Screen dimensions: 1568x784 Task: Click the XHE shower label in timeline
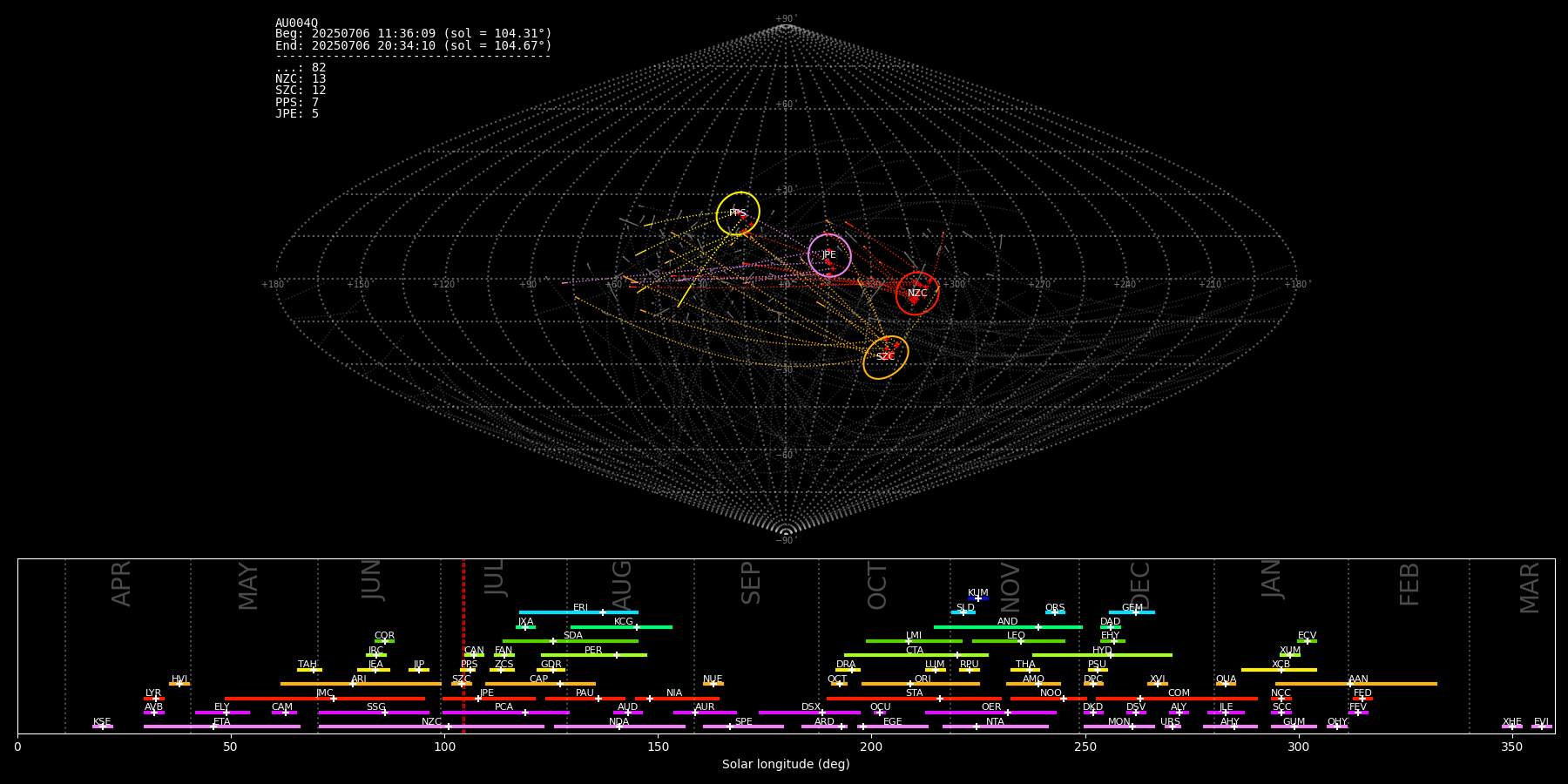coord(1512,722)
